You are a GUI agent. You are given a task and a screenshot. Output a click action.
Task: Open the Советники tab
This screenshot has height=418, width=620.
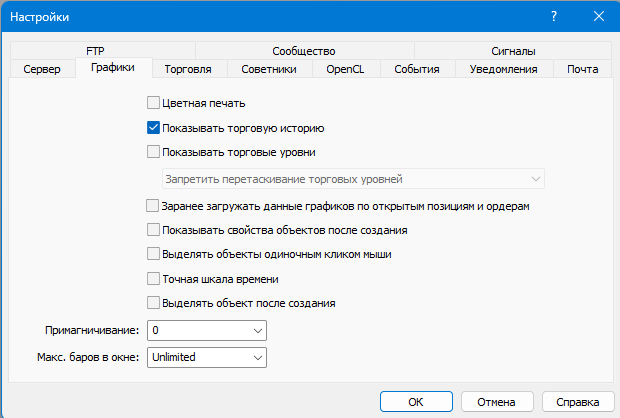pos(269,69)
